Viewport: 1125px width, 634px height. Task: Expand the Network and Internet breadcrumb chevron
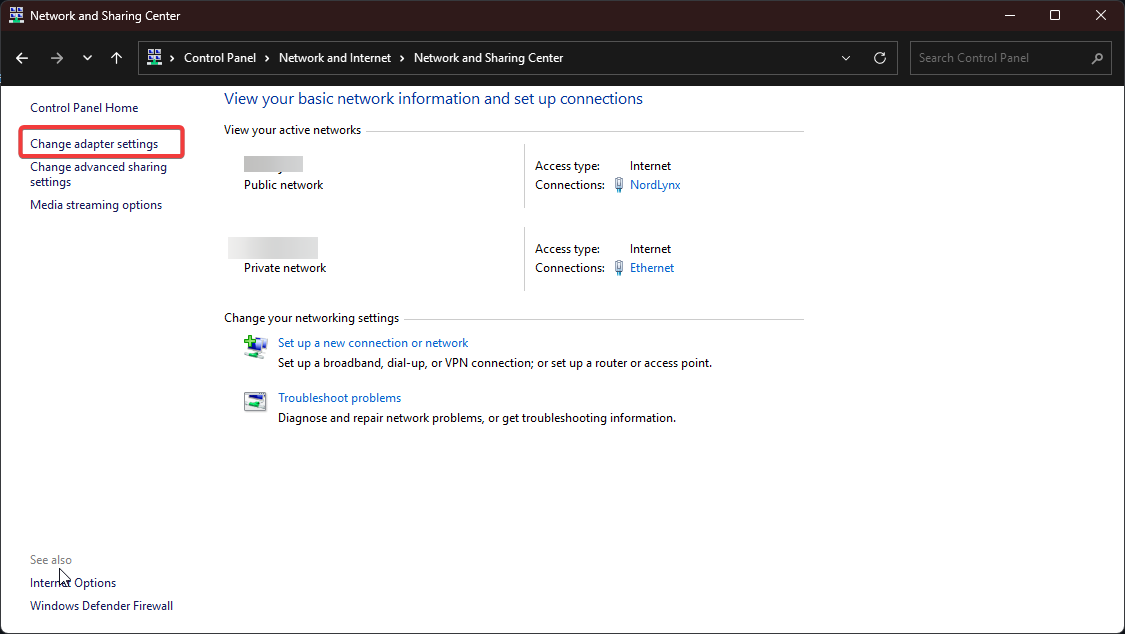click(401, 58)
